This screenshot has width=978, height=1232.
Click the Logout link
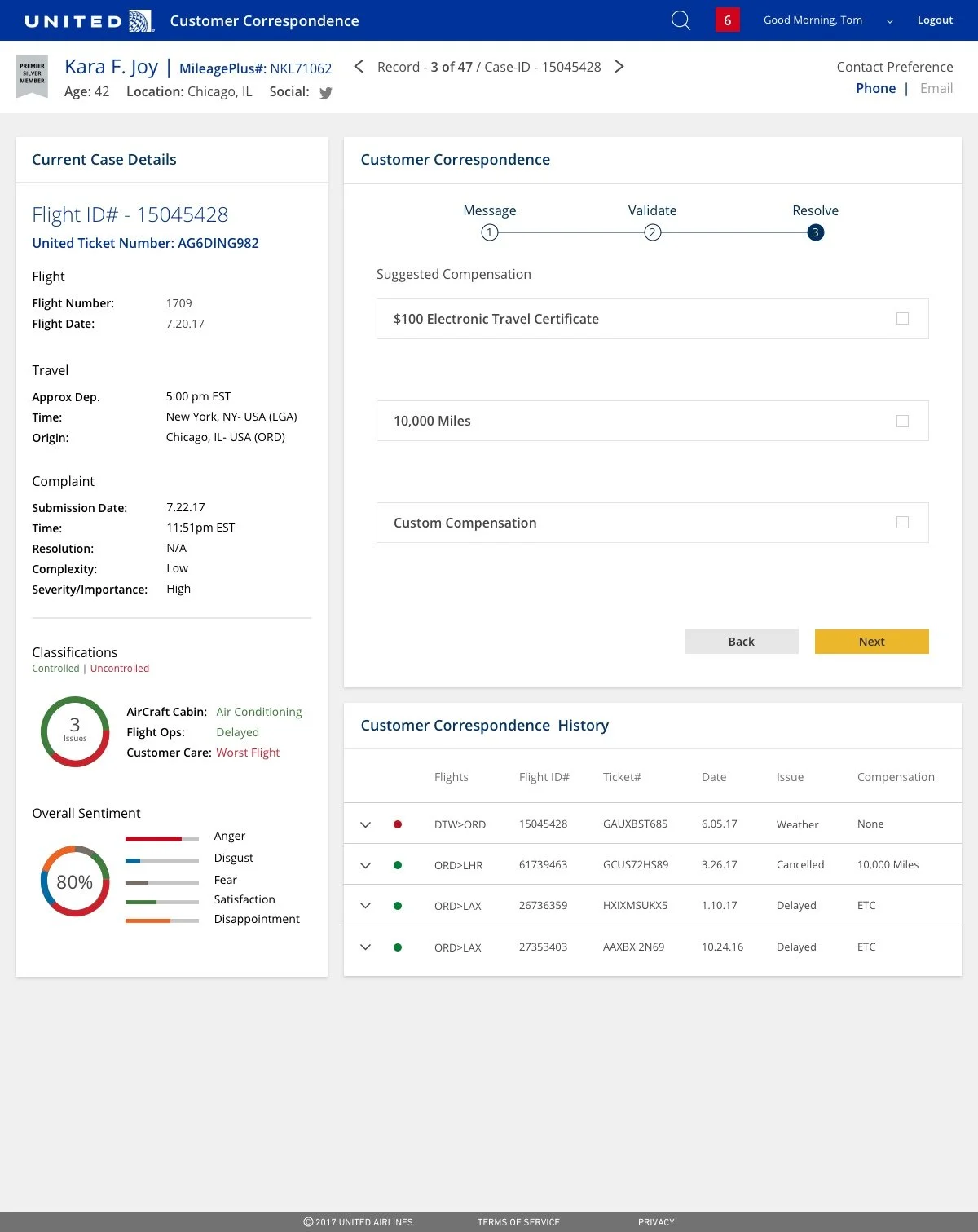coord(935,20)
